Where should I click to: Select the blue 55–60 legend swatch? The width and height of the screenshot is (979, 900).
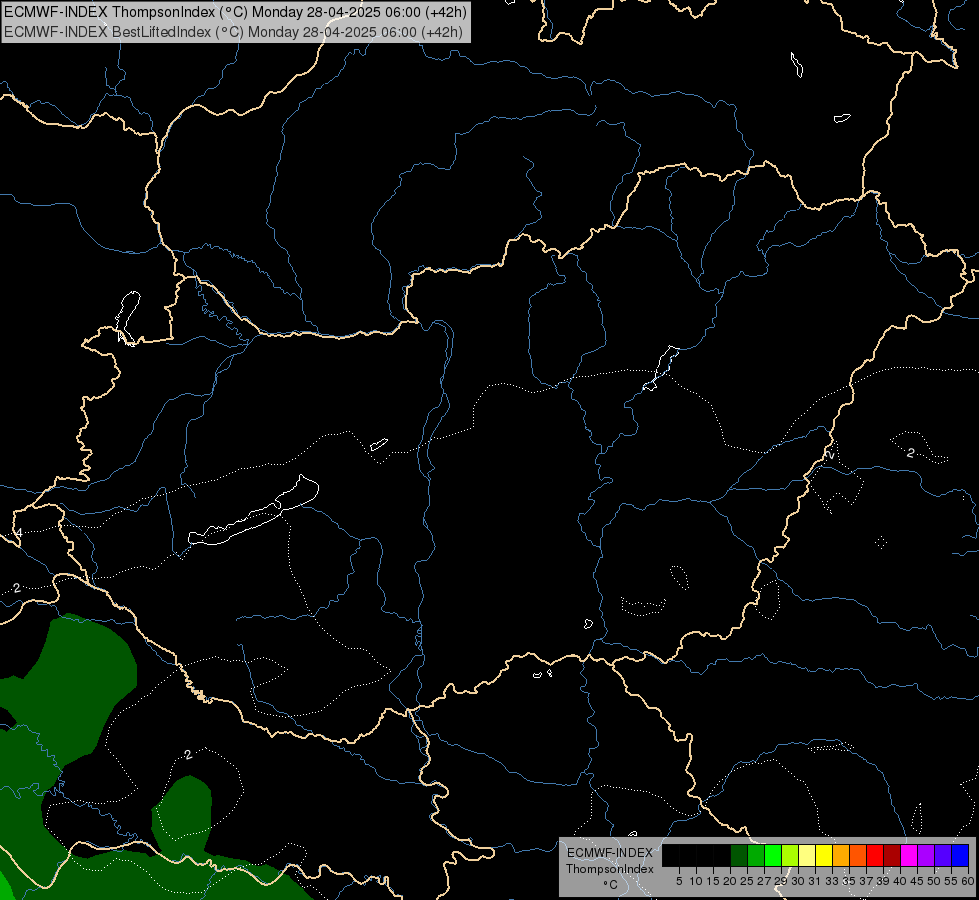[x=960, y=855]
